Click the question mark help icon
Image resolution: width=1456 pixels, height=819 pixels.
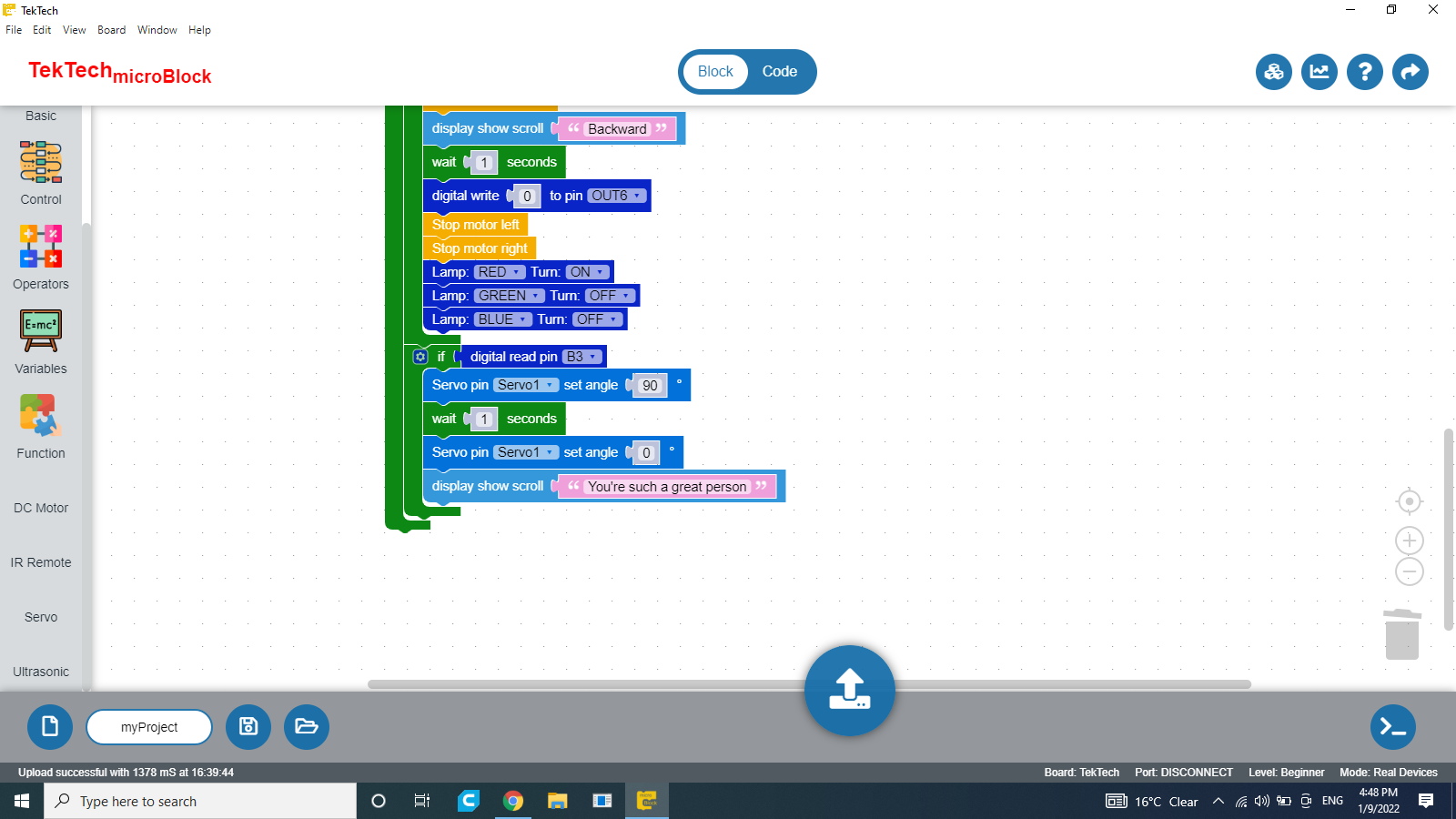[x=1365, y=72]
